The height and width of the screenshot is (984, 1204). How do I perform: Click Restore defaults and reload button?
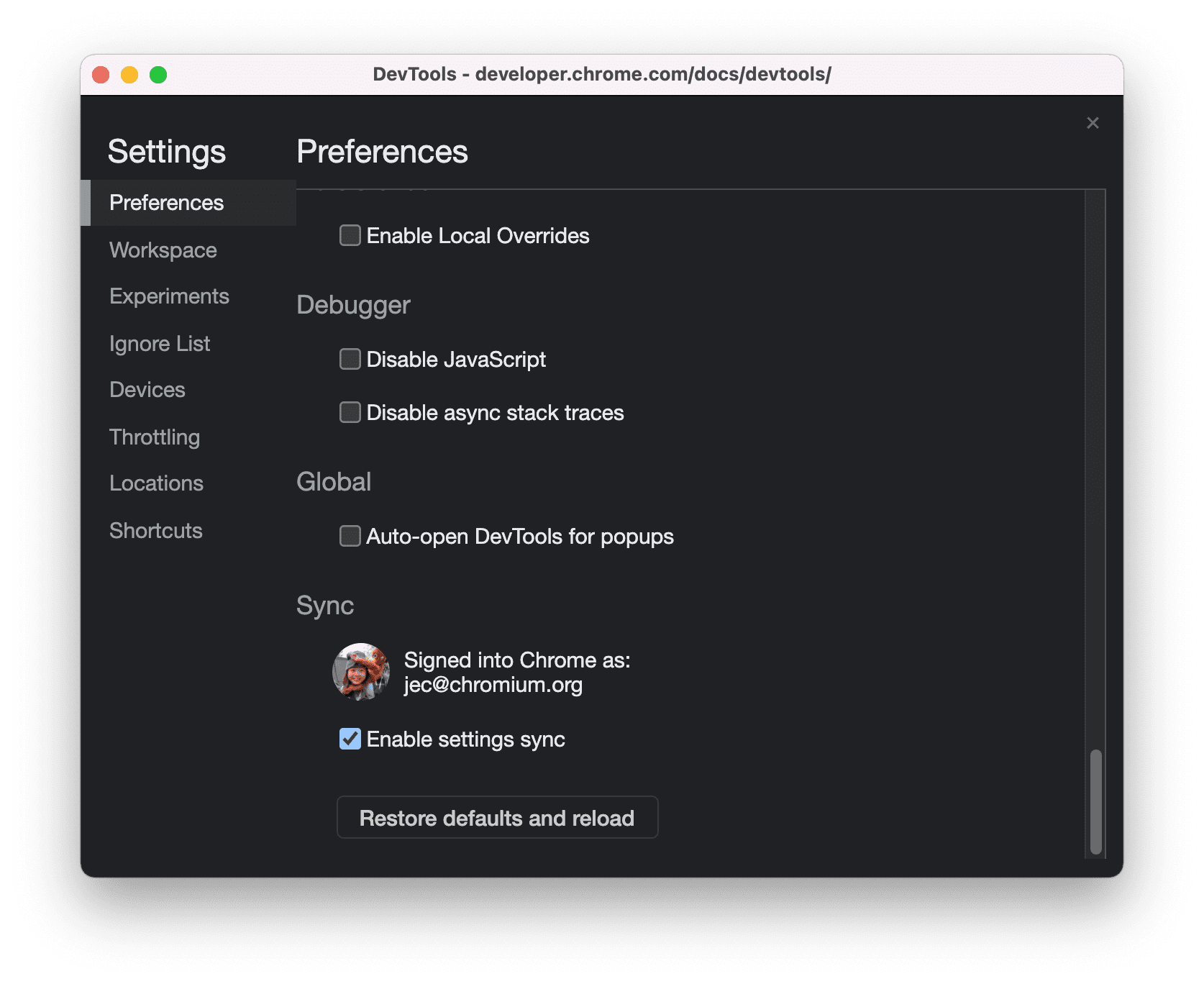click(496, 817)
